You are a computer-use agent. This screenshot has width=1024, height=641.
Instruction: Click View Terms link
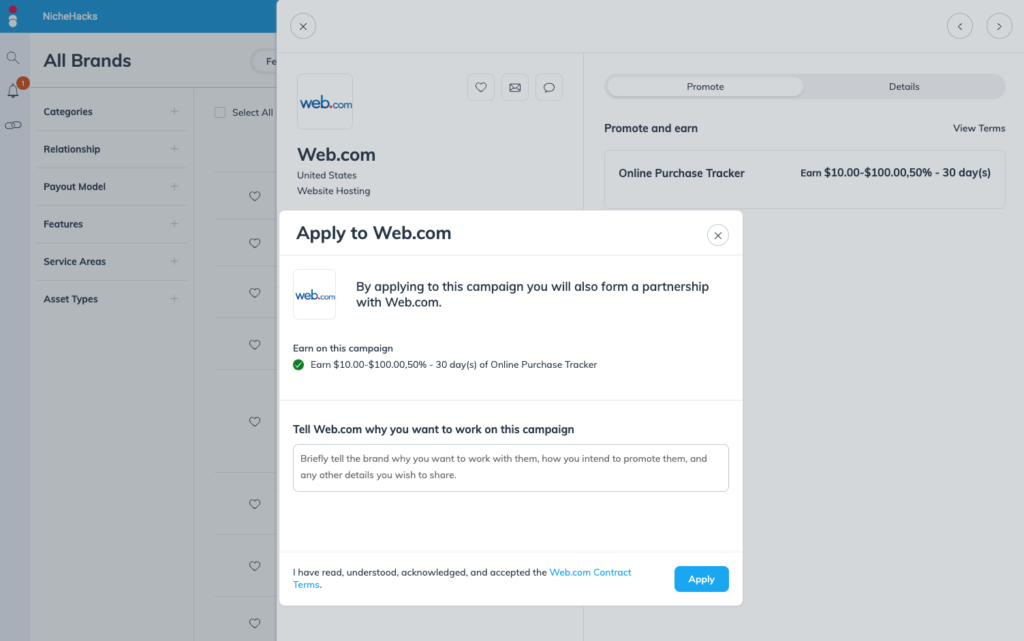pos(978,129)
